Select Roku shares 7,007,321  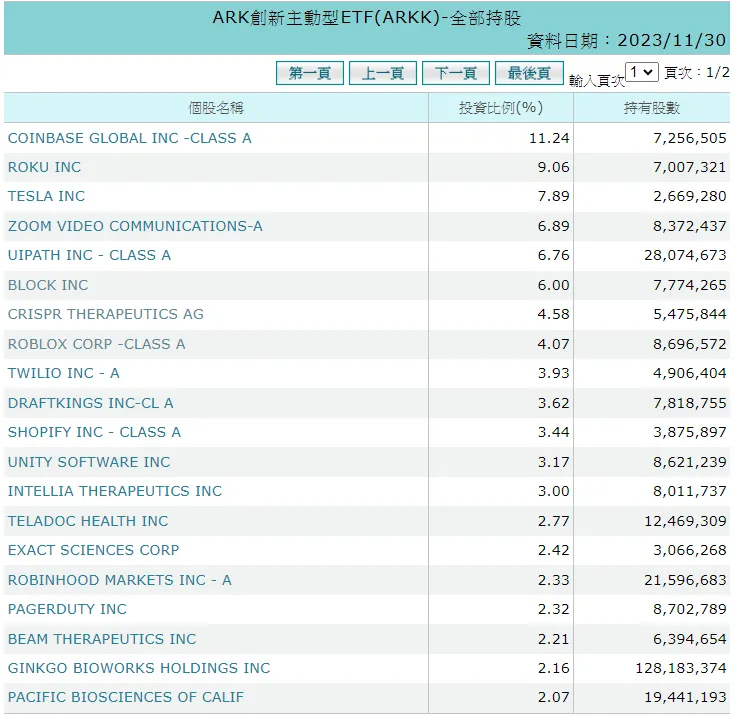click(x=690, y=167)
